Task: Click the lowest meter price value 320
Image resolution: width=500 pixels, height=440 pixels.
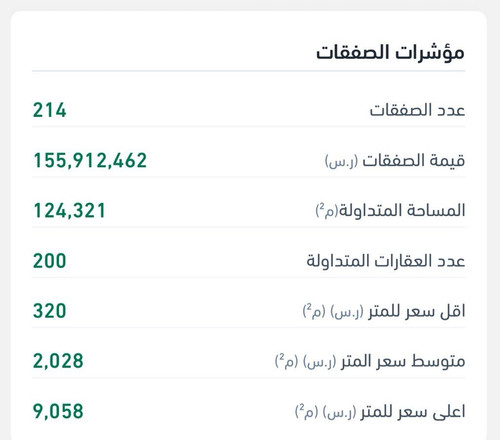Action: [50, 311]
